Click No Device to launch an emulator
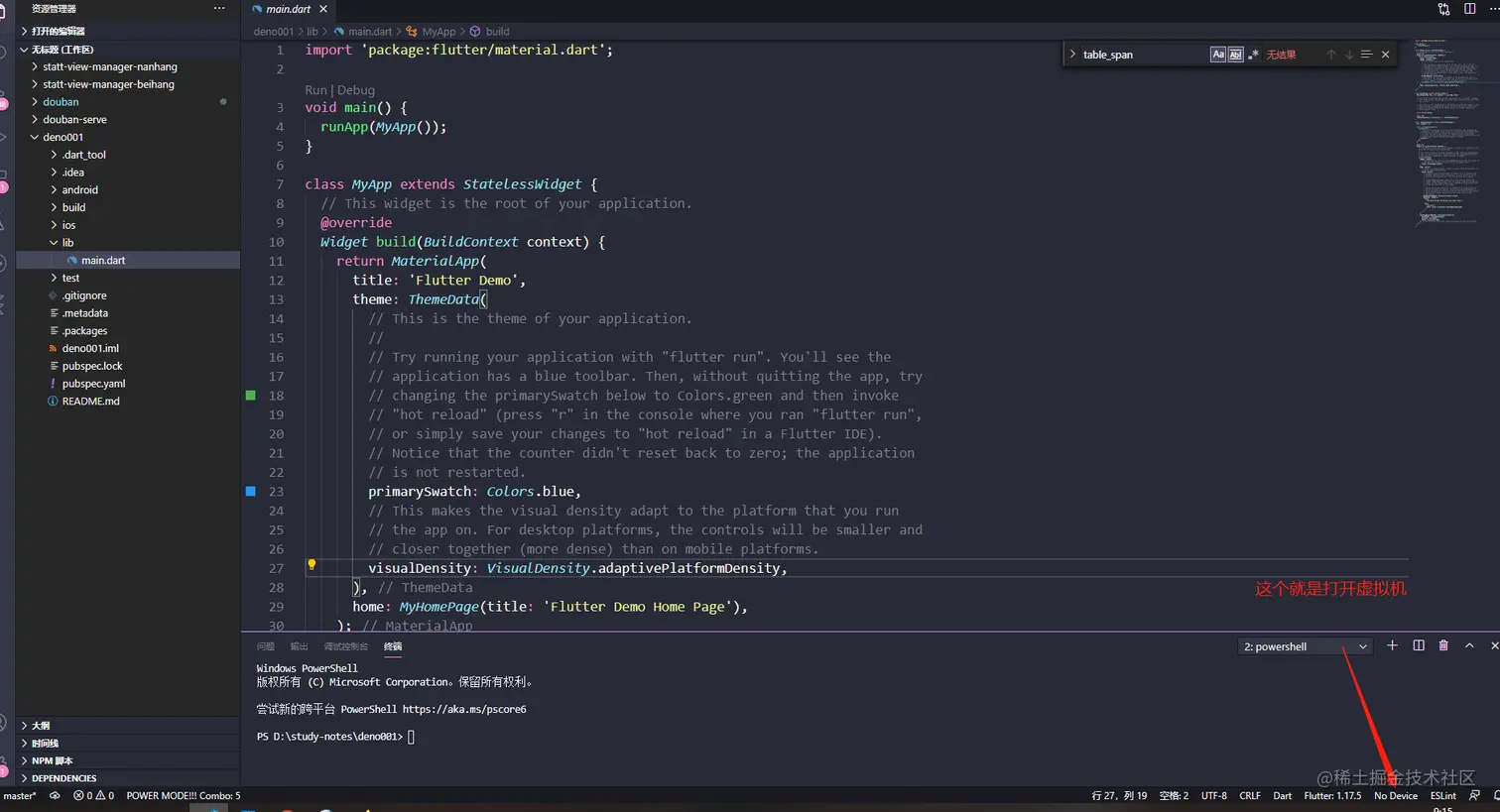 coord(1396,796)
